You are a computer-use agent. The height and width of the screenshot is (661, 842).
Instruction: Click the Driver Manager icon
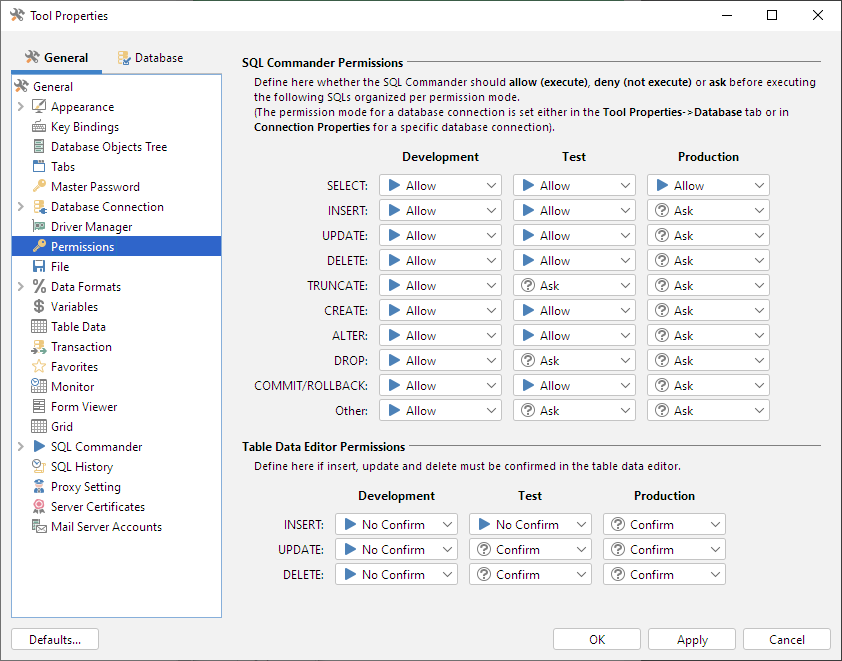[39, 227]
